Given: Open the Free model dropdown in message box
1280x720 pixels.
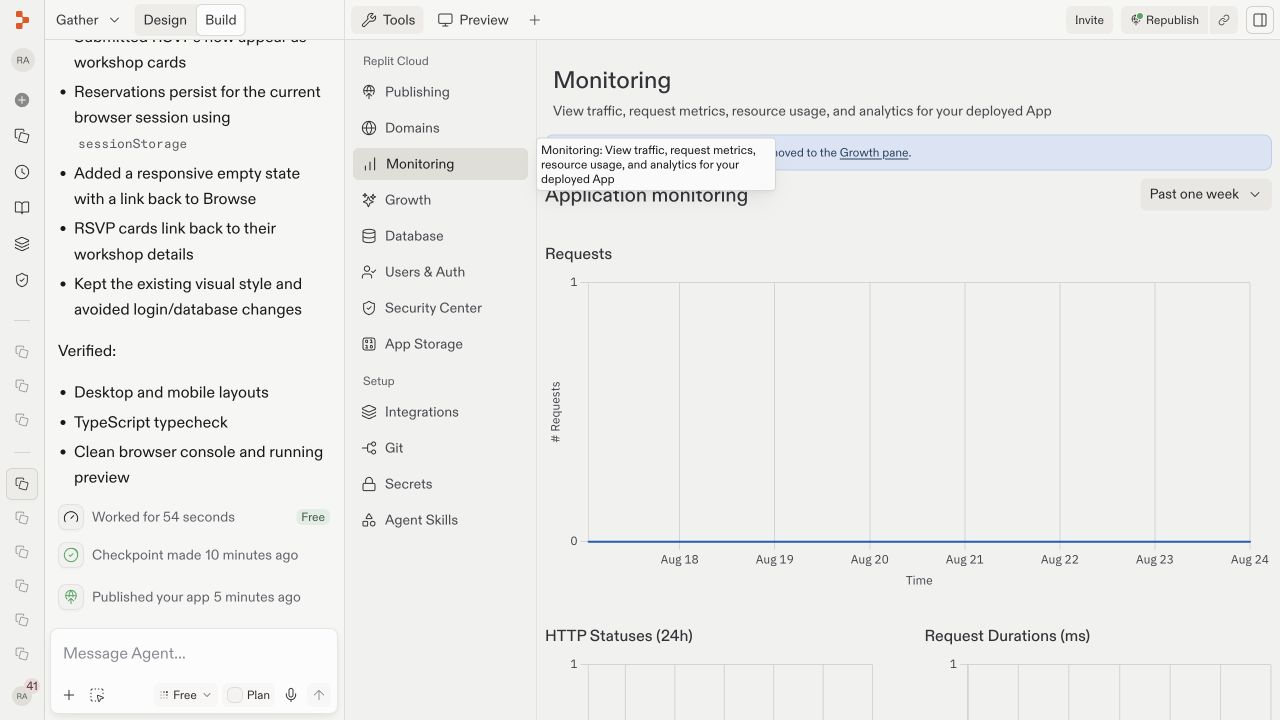Looking at the screenshot, I should [x=186, y=695].
